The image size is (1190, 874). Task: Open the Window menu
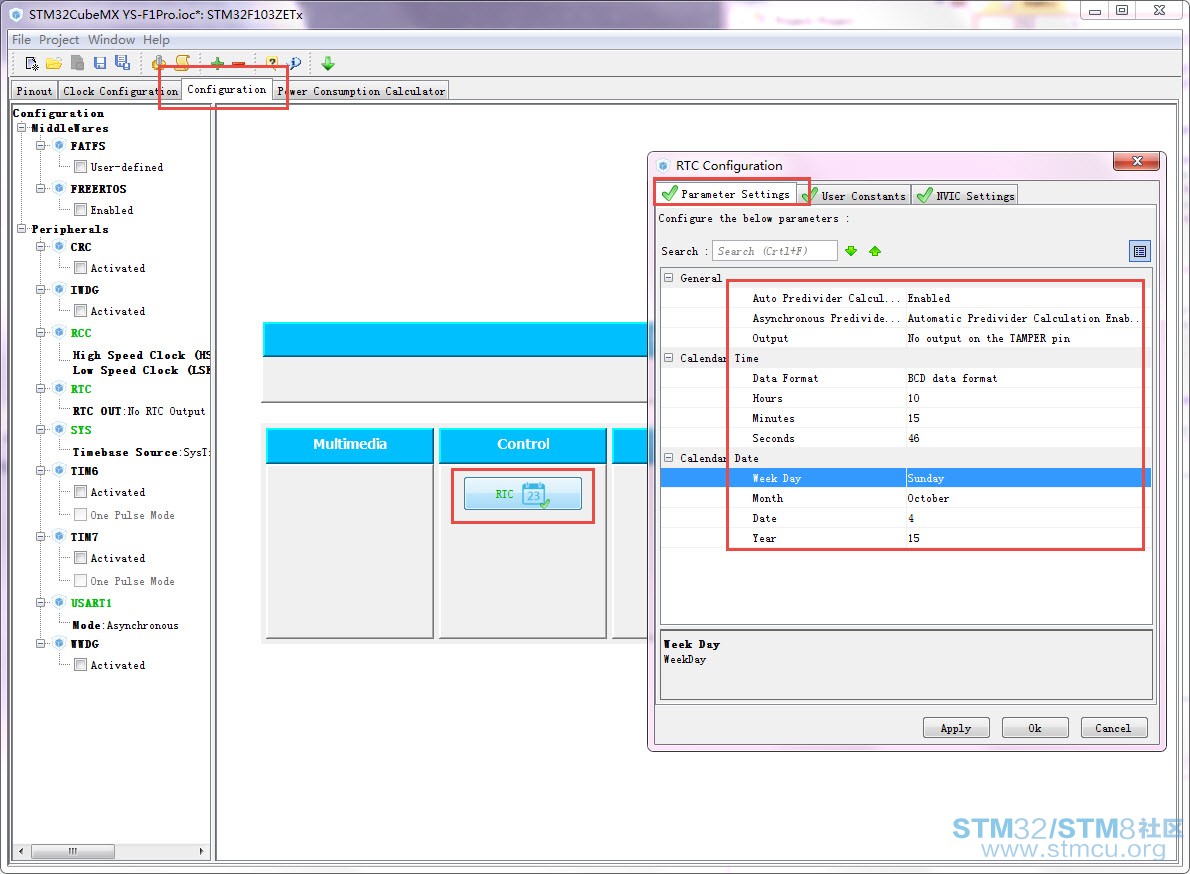pyautogui.click(x=111, y=39)
